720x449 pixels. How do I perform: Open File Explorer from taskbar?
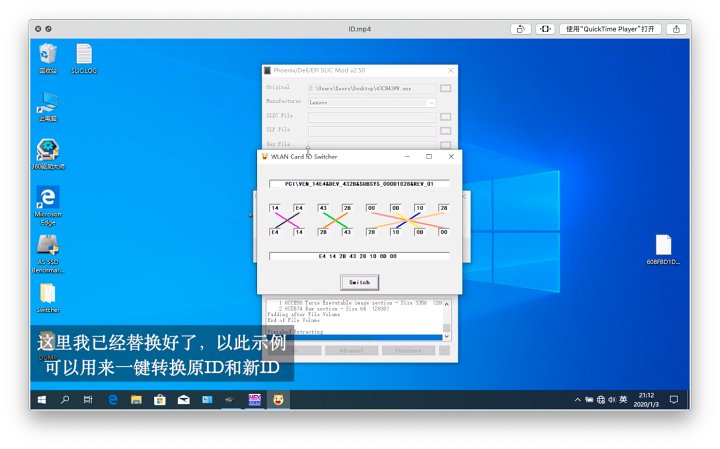coord(137,400)
